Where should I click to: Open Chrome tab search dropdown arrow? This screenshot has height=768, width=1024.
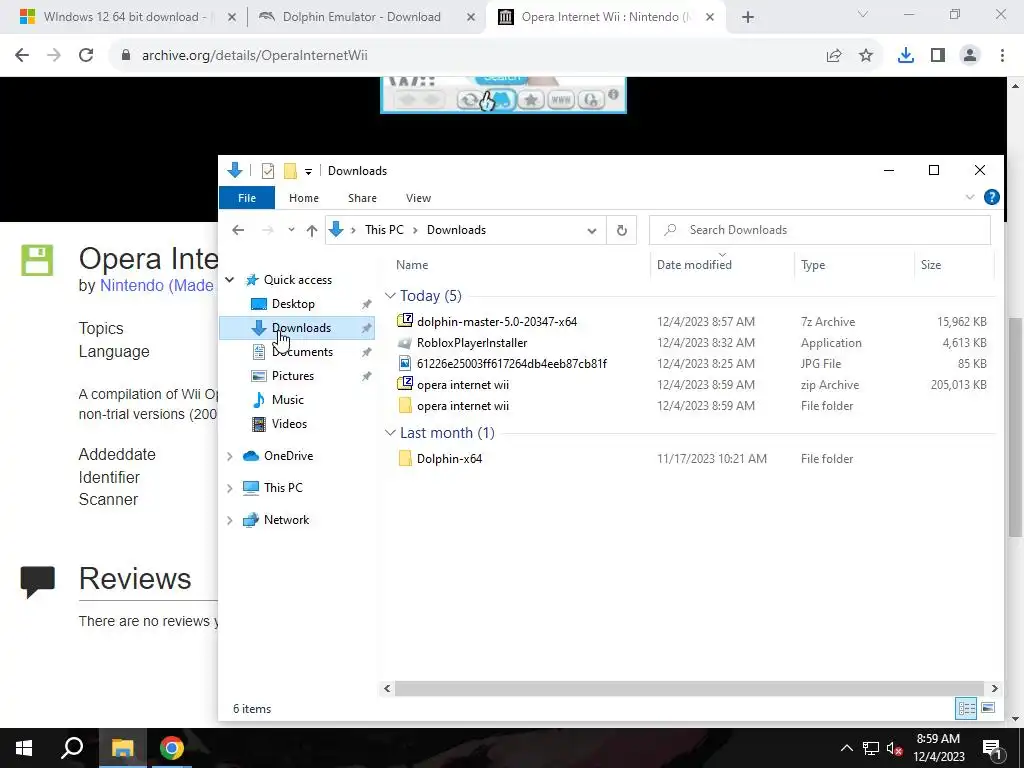863,14
